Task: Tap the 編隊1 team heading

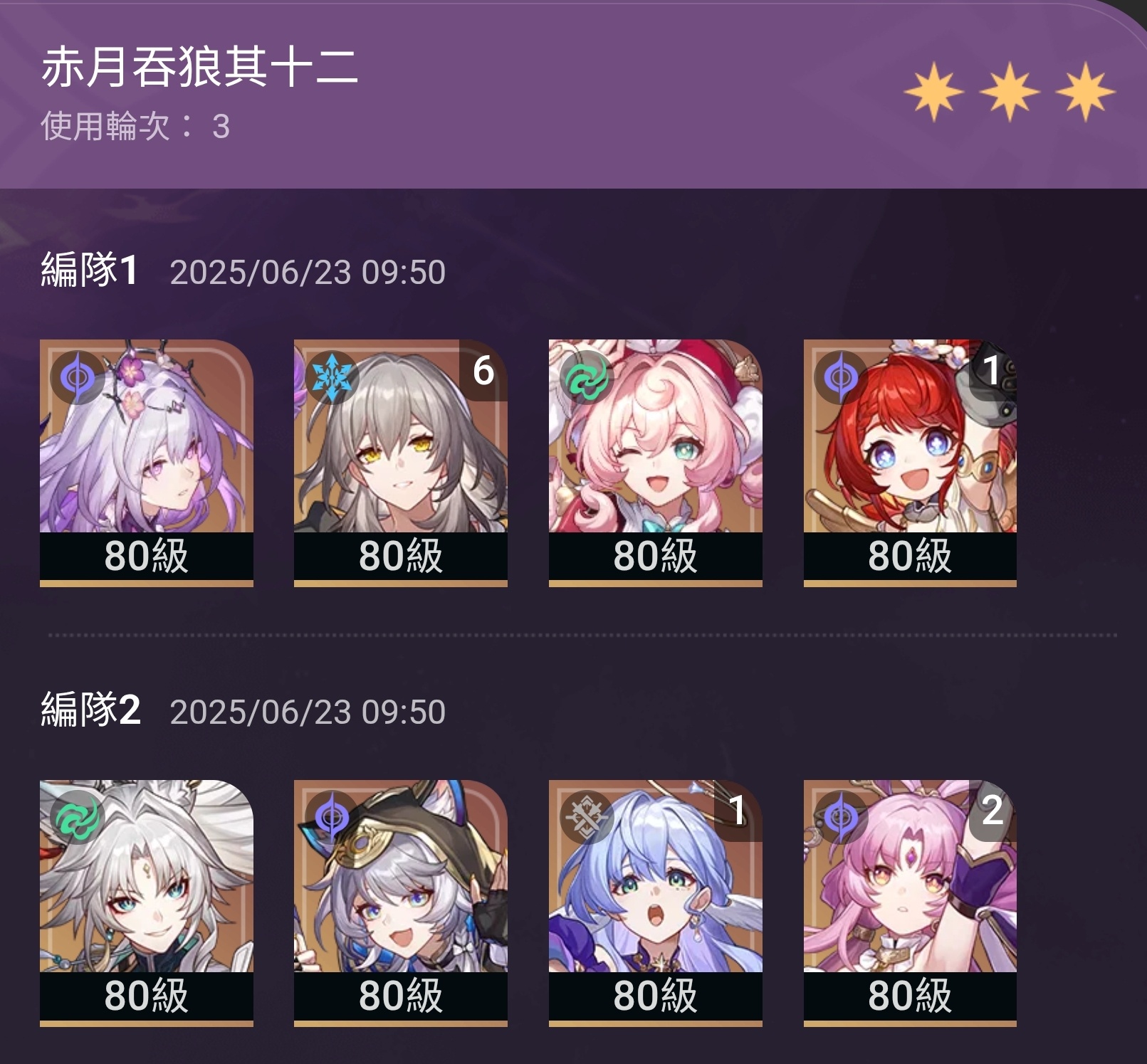Action: click(x=90, y=270)
